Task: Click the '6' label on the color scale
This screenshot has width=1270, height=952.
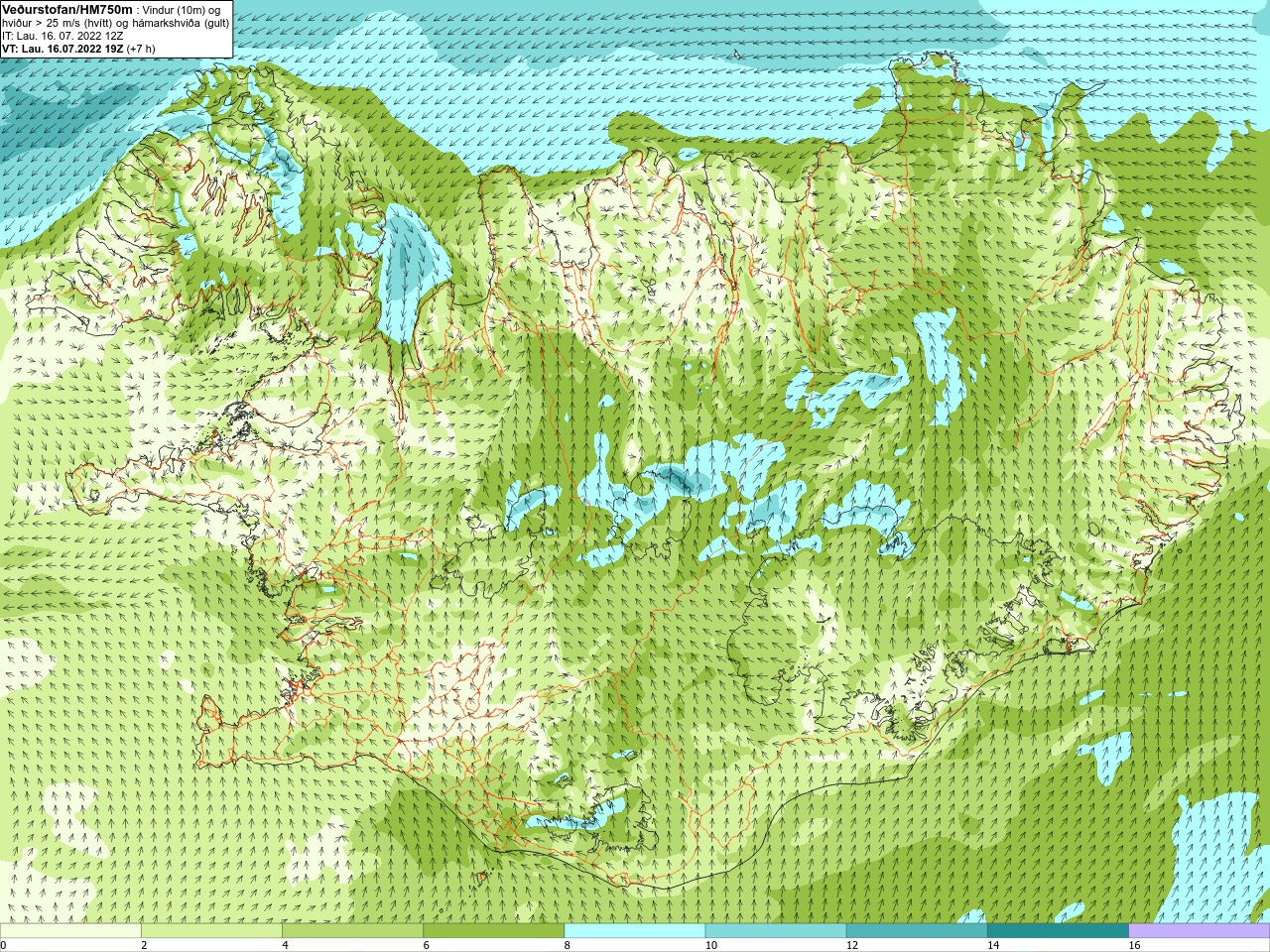Action: [x=426, y=945]
